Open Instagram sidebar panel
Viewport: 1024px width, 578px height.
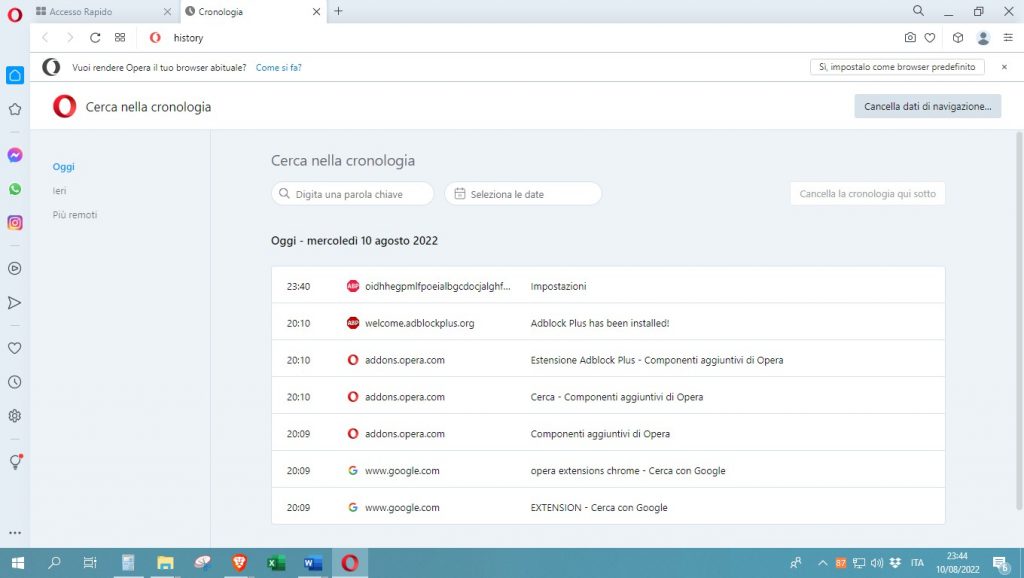15,223
